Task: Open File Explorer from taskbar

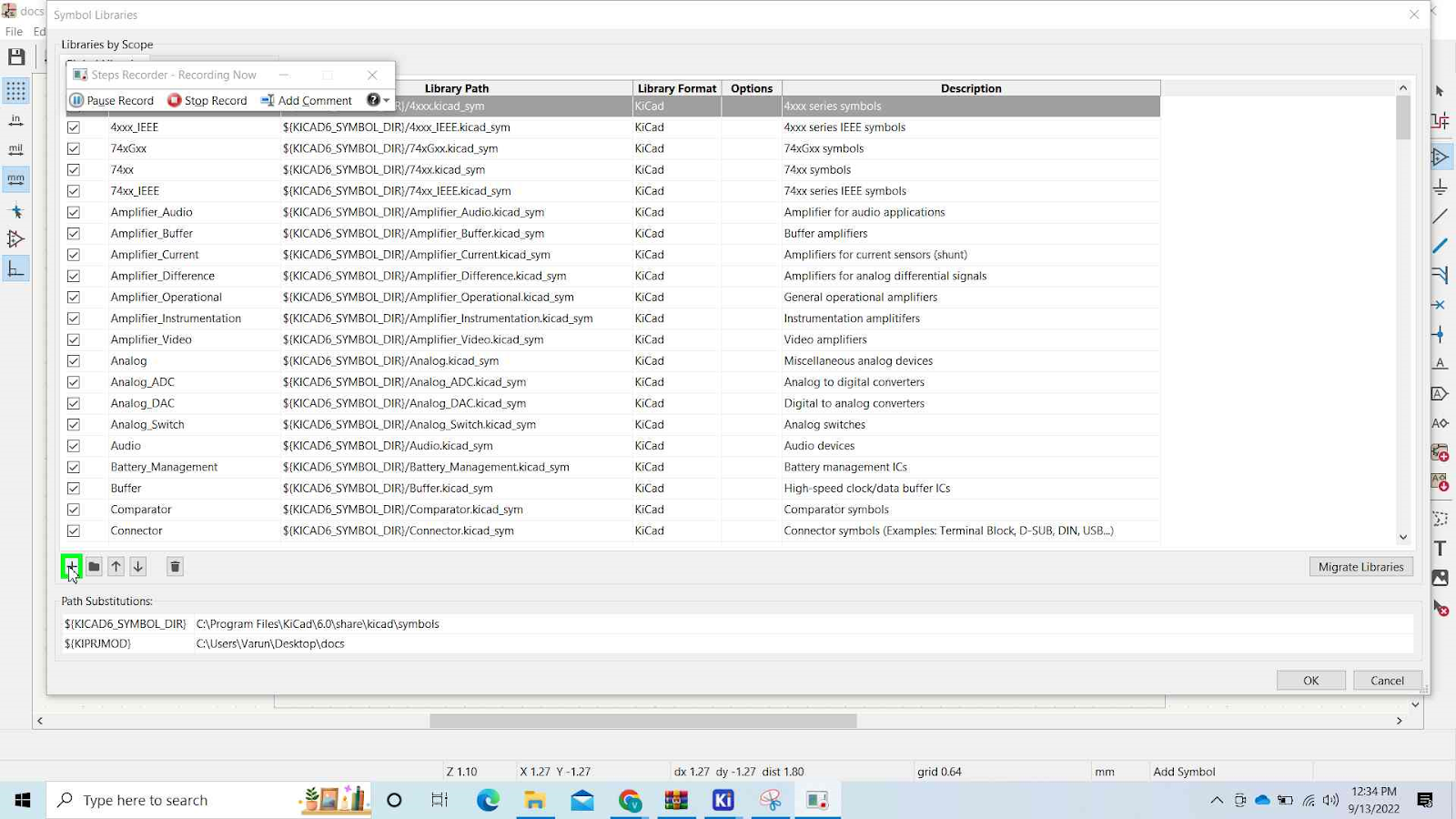Action: [535, 800]
